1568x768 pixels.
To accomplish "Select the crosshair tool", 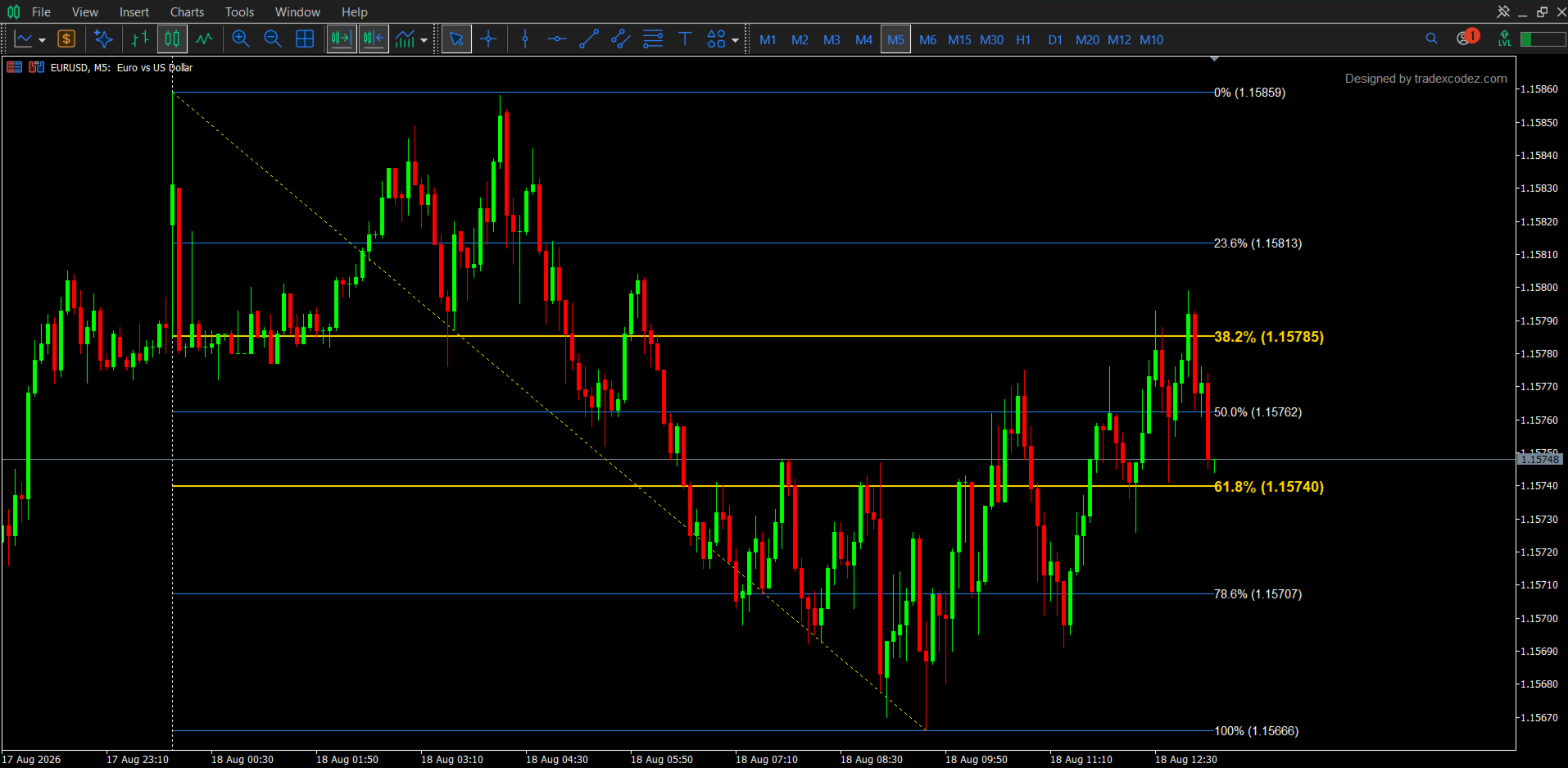I will point(488,39).
